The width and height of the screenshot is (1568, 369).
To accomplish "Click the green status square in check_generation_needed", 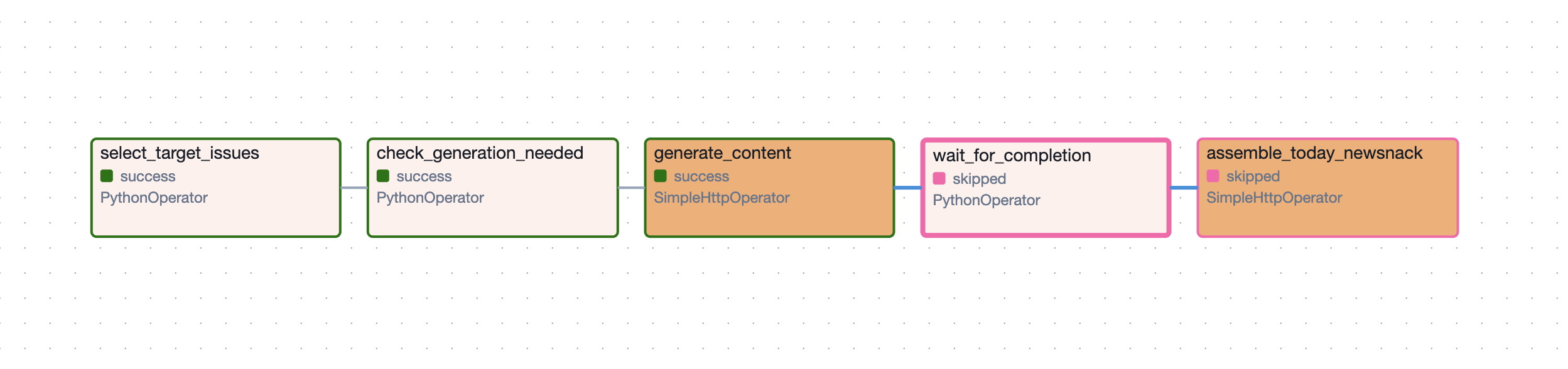I will 383,176.
